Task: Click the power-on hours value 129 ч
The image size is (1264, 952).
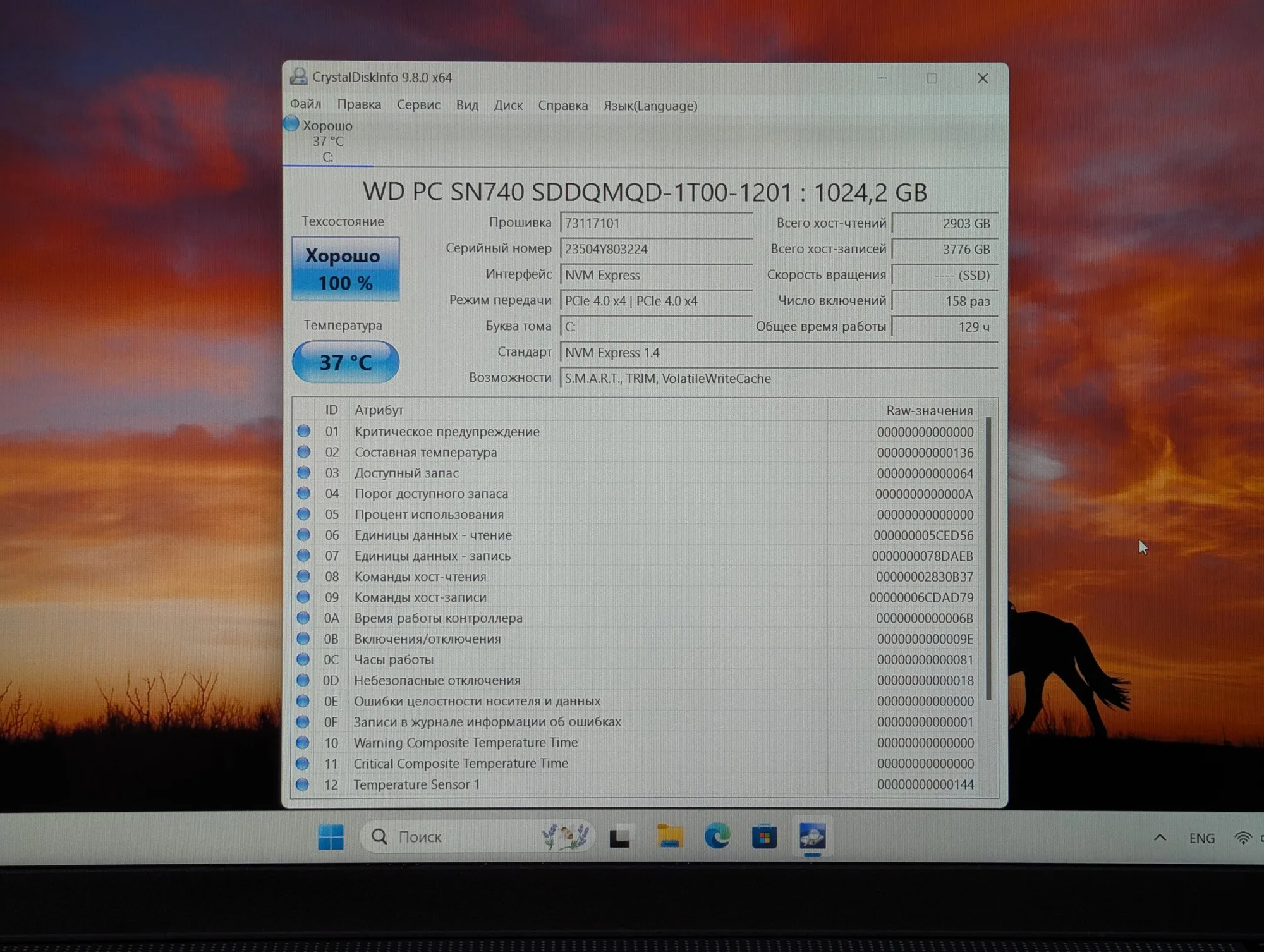Action: tap(945, 327)
